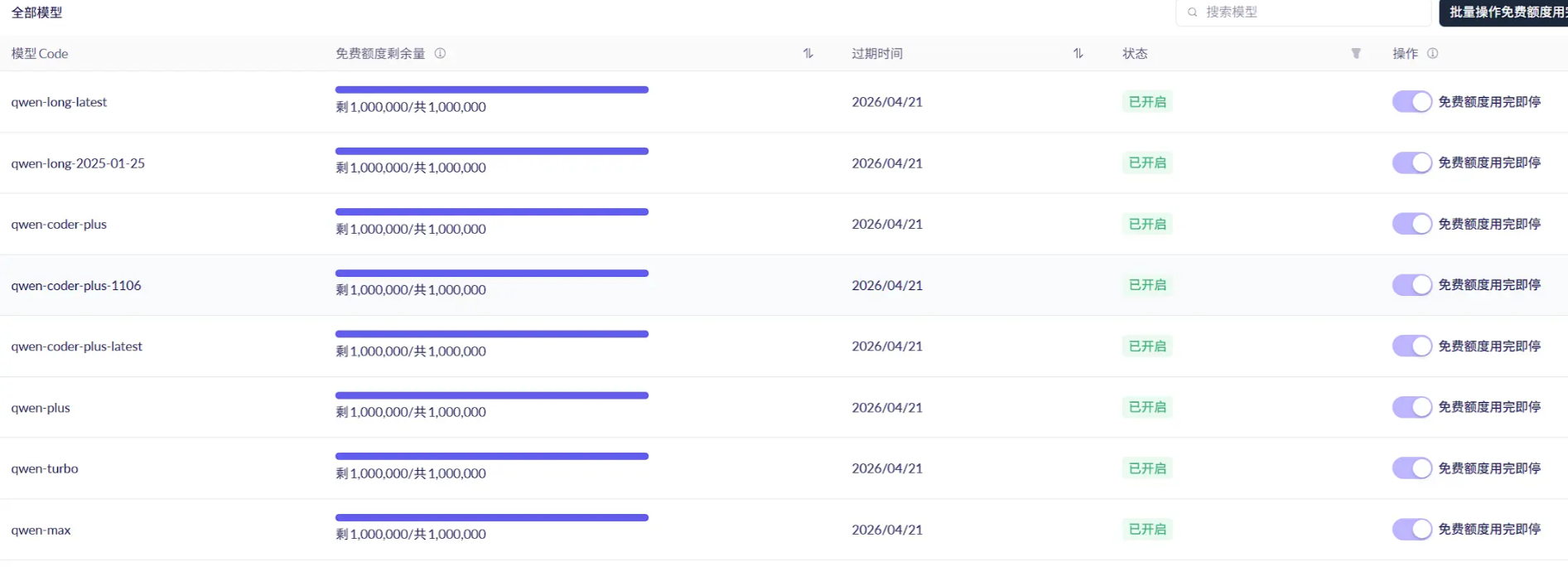Image resolution: width=1568 pixels, height=567 pixels.
Task: Sort by 免费额度剩余量 column
Action: 808,53
